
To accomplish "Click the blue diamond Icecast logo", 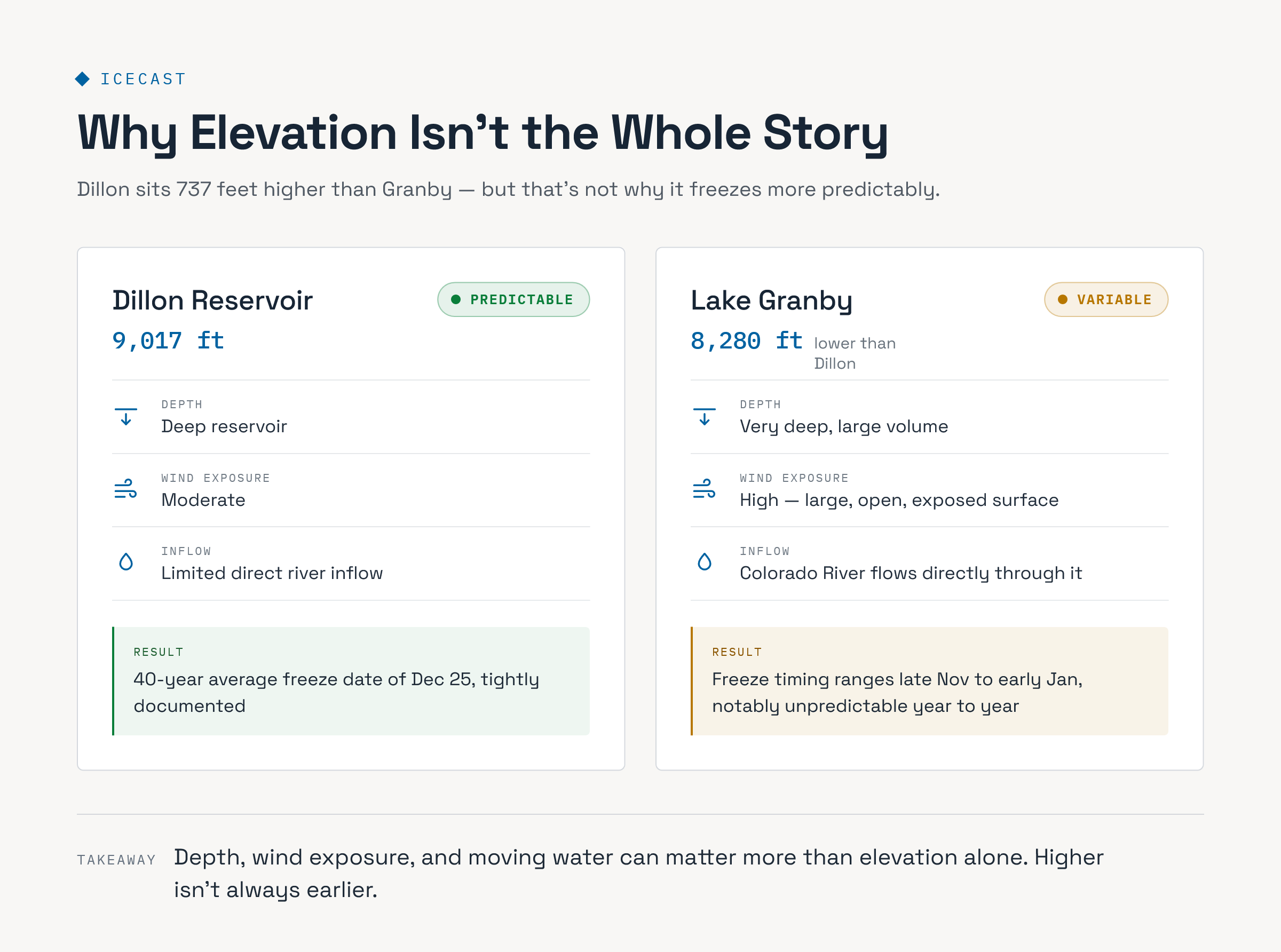I will [x=82, y=79].
